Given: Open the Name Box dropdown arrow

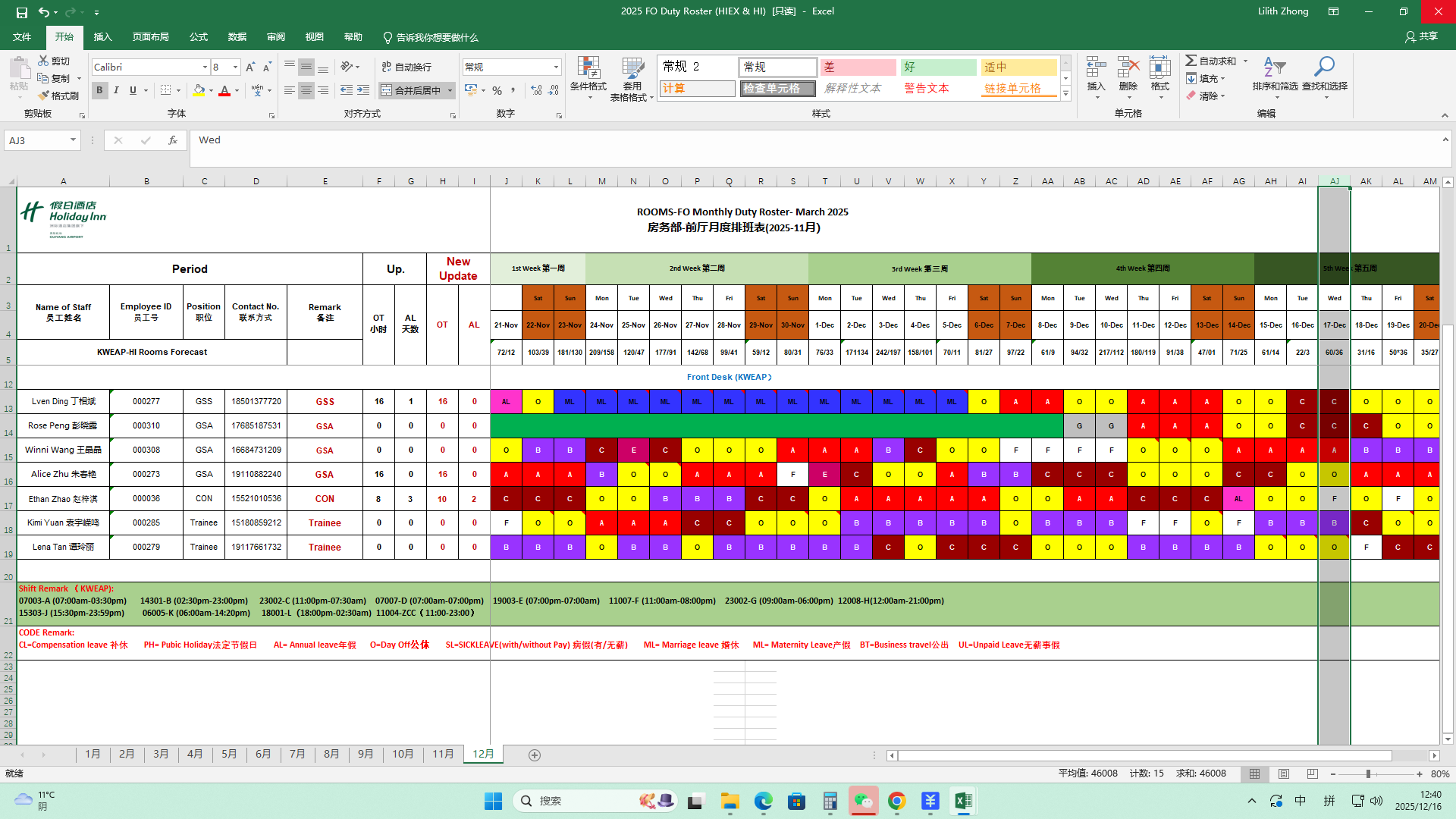Looking at the screenshot, I should (73, 140).
